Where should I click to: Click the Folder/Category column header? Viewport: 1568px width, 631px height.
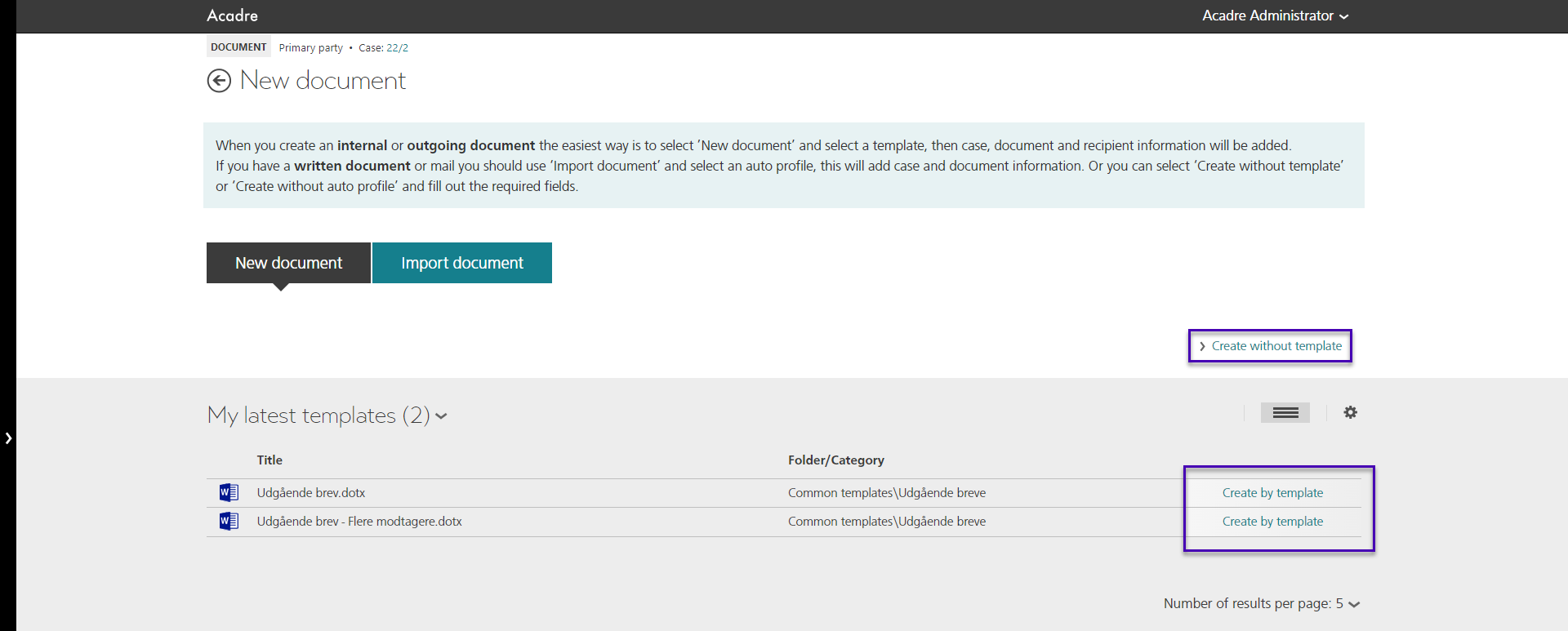(x=836, y=460)
